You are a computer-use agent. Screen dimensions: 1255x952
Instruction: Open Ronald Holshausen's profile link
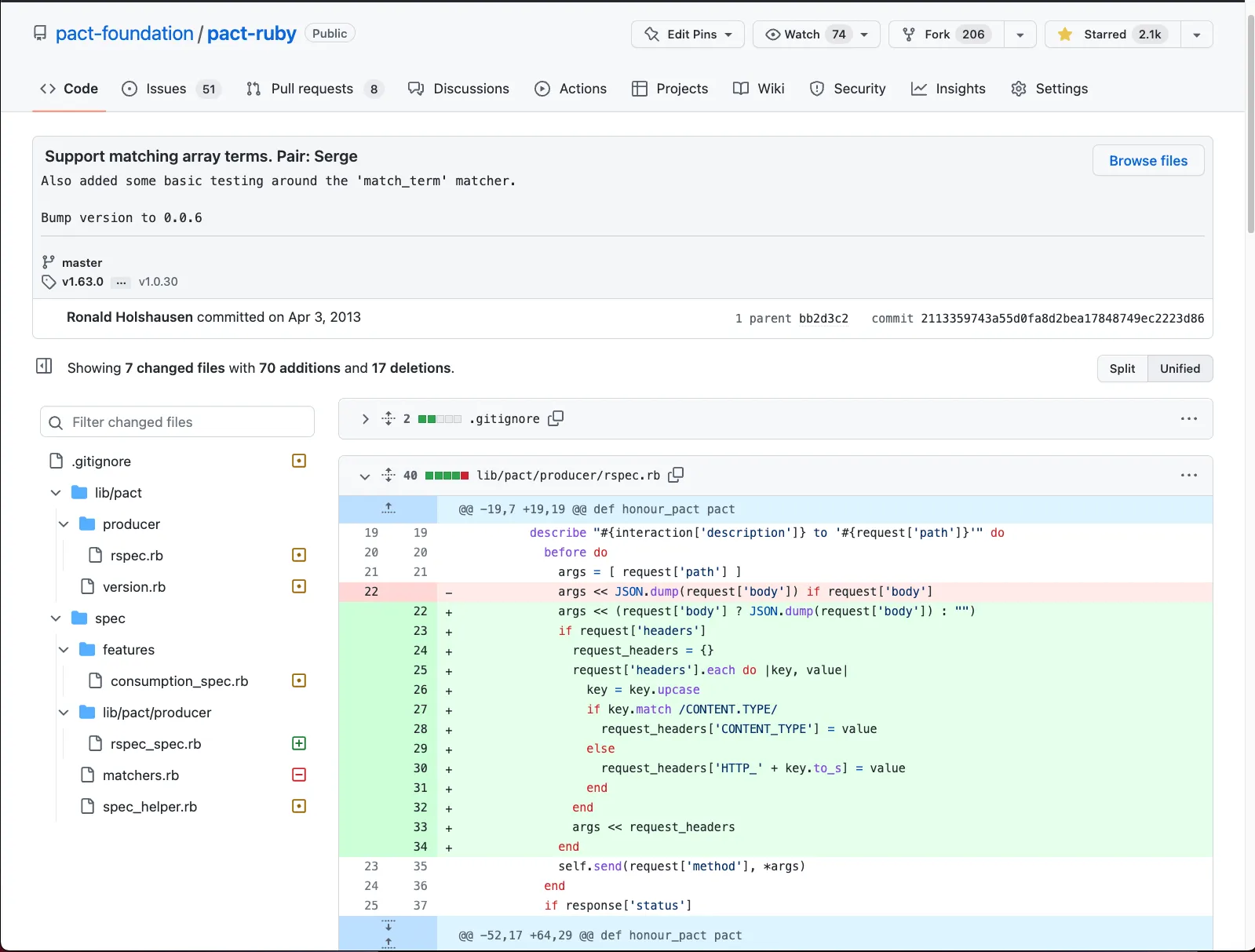click(130, 317)
